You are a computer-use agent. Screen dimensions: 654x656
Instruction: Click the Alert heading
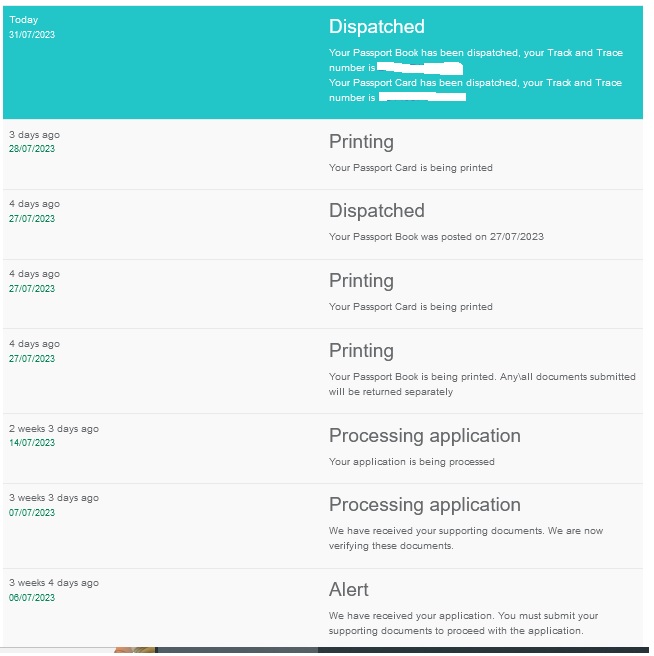349,590
